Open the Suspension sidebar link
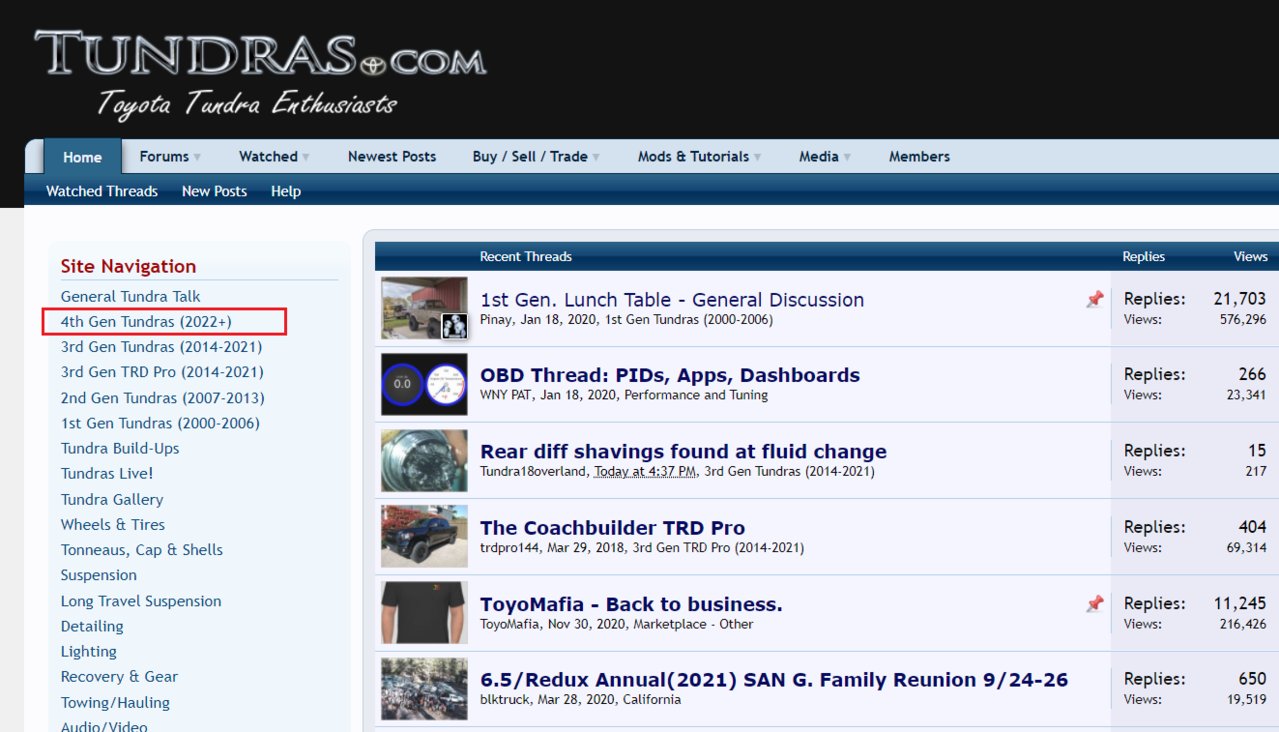1279x732 pixels. (99, 575)
